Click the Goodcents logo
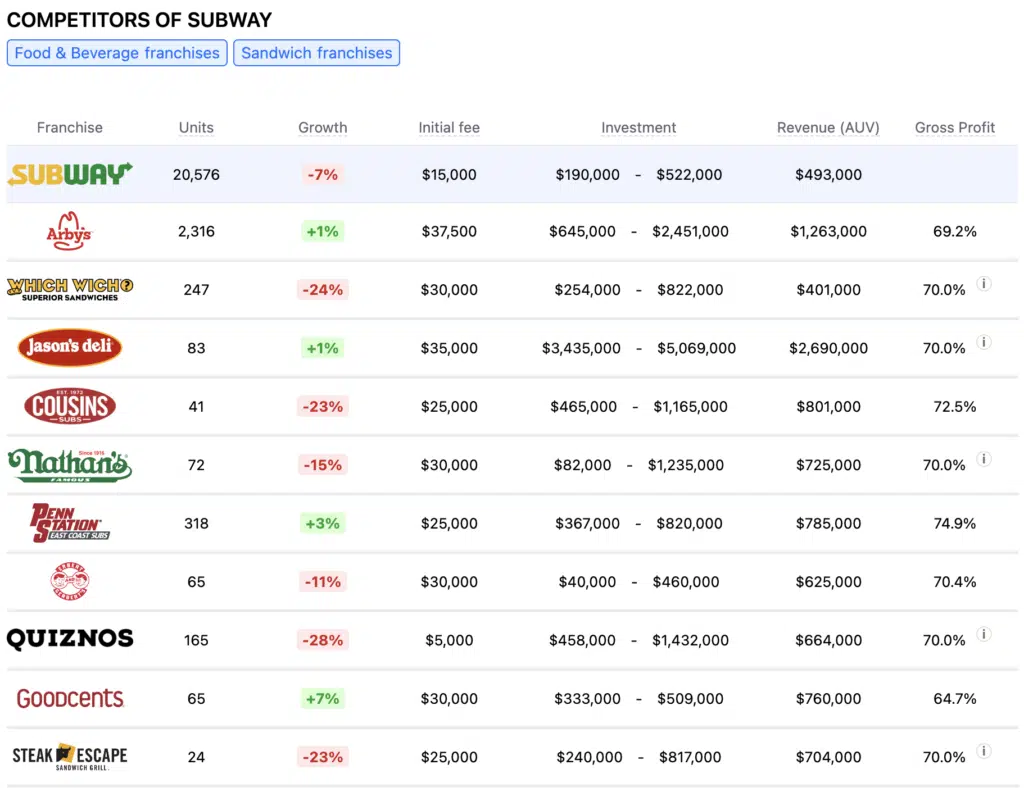The width and height of the screenshot is (1024, 801). coord(69,698)
